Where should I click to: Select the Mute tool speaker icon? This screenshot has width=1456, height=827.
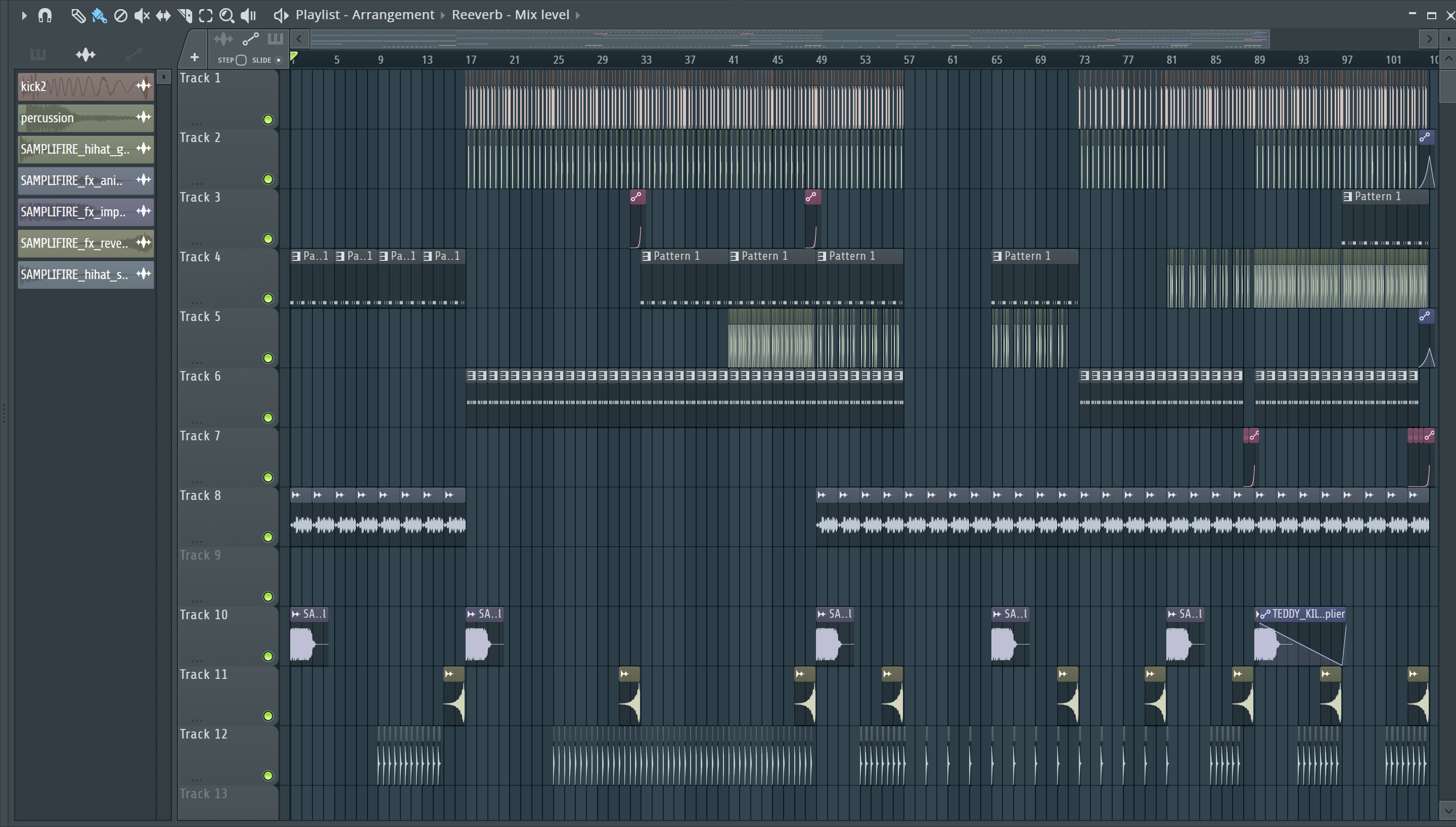(142, 15)
